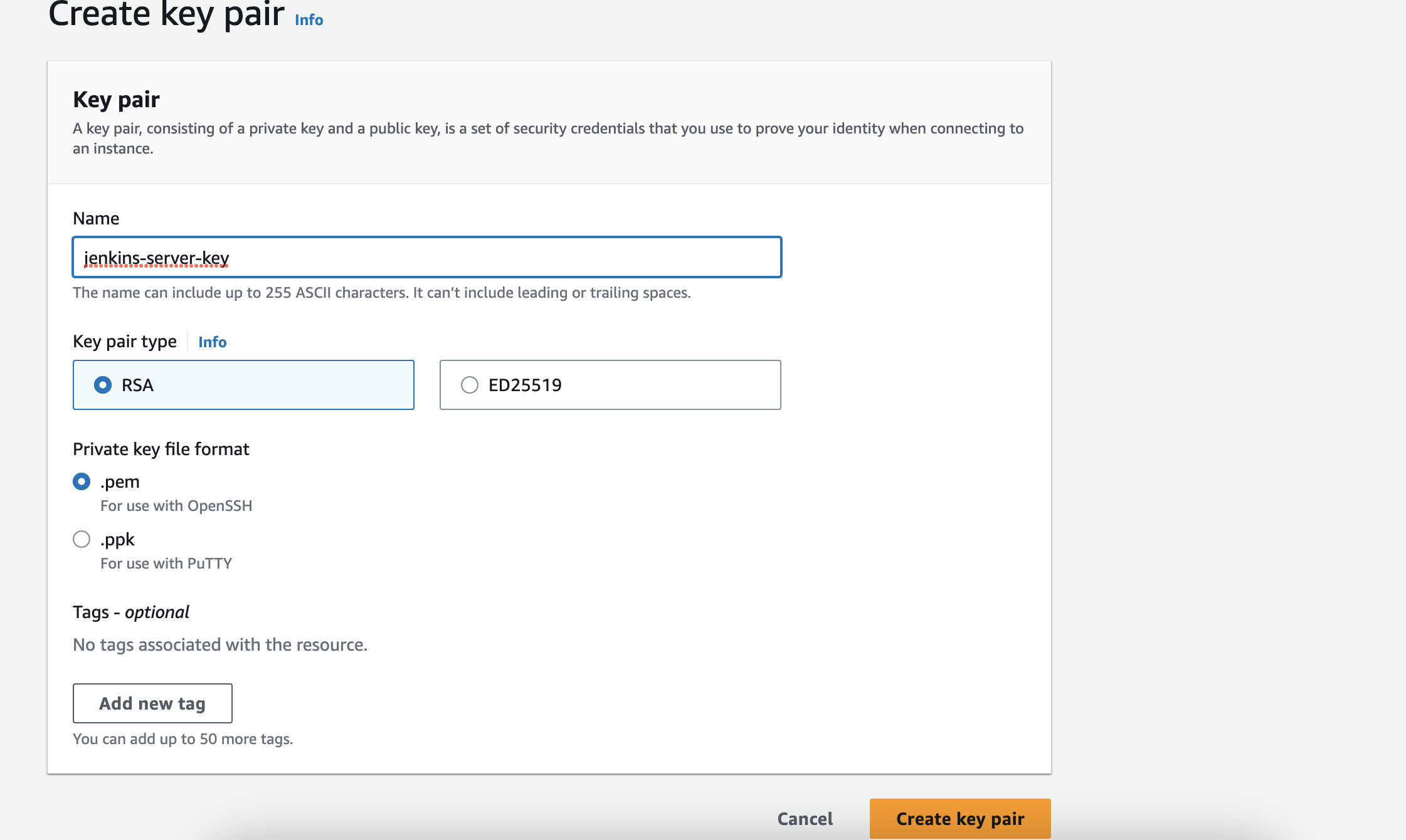Click the .ppk label text
The image size is (1406, 840).
(118, 539)
